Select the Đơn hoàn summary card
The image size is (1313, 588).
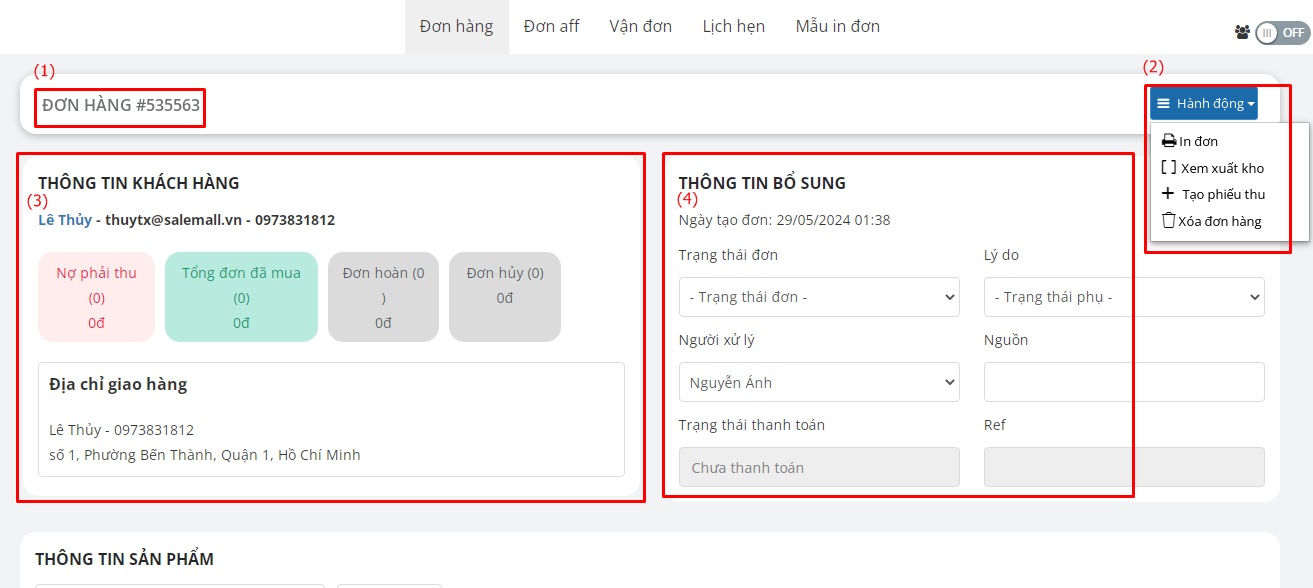coord(383,297)
